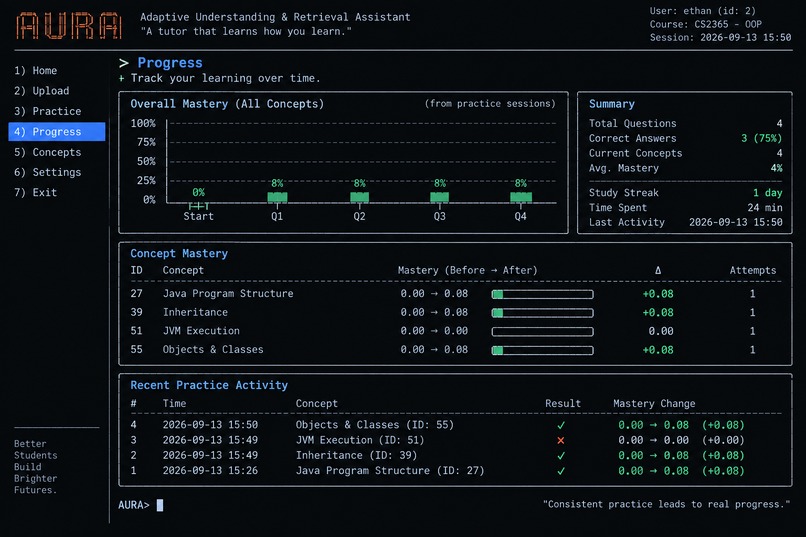Click 'JVM Execution (ID: 51)' activity concept
Image resolution: width=806 pixels, height=537 pixels.
click(360, 440)
